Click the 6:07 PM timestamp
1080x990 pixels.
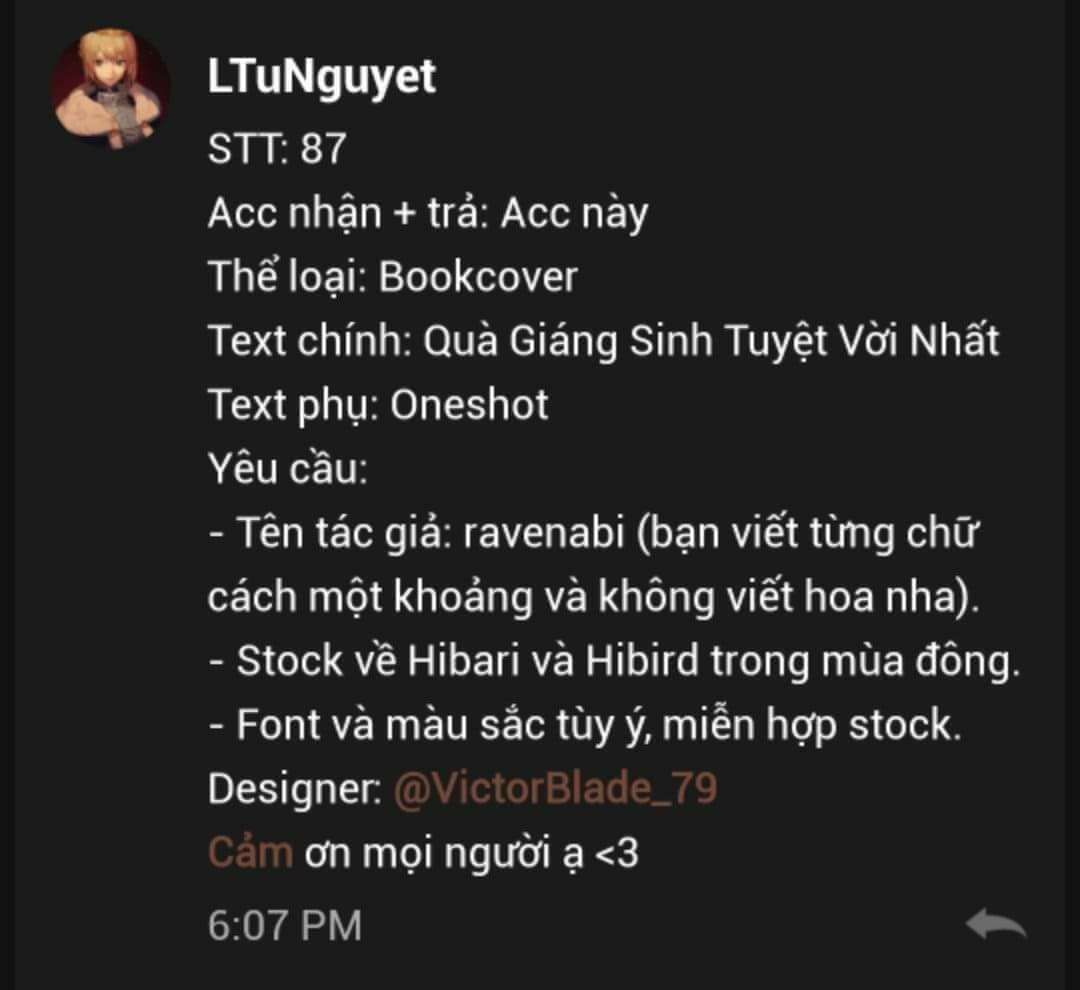pyautogui.click(x=284, y=925)
